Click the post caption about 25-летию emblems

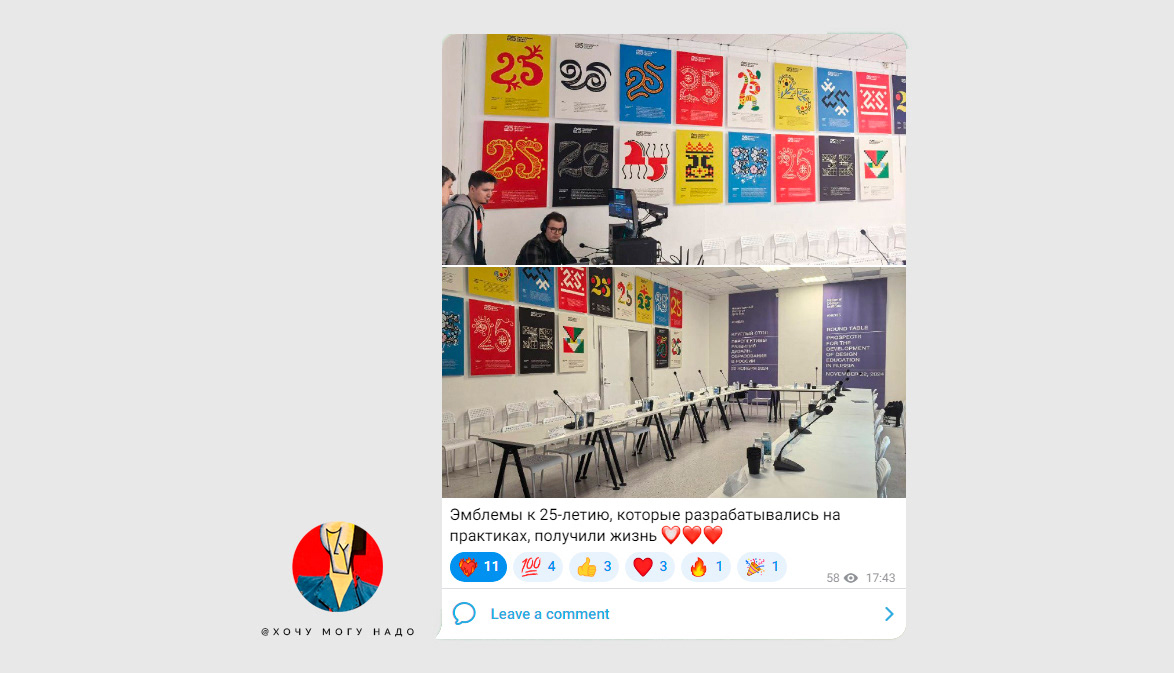pyautogui.click(x=645, y=525)
